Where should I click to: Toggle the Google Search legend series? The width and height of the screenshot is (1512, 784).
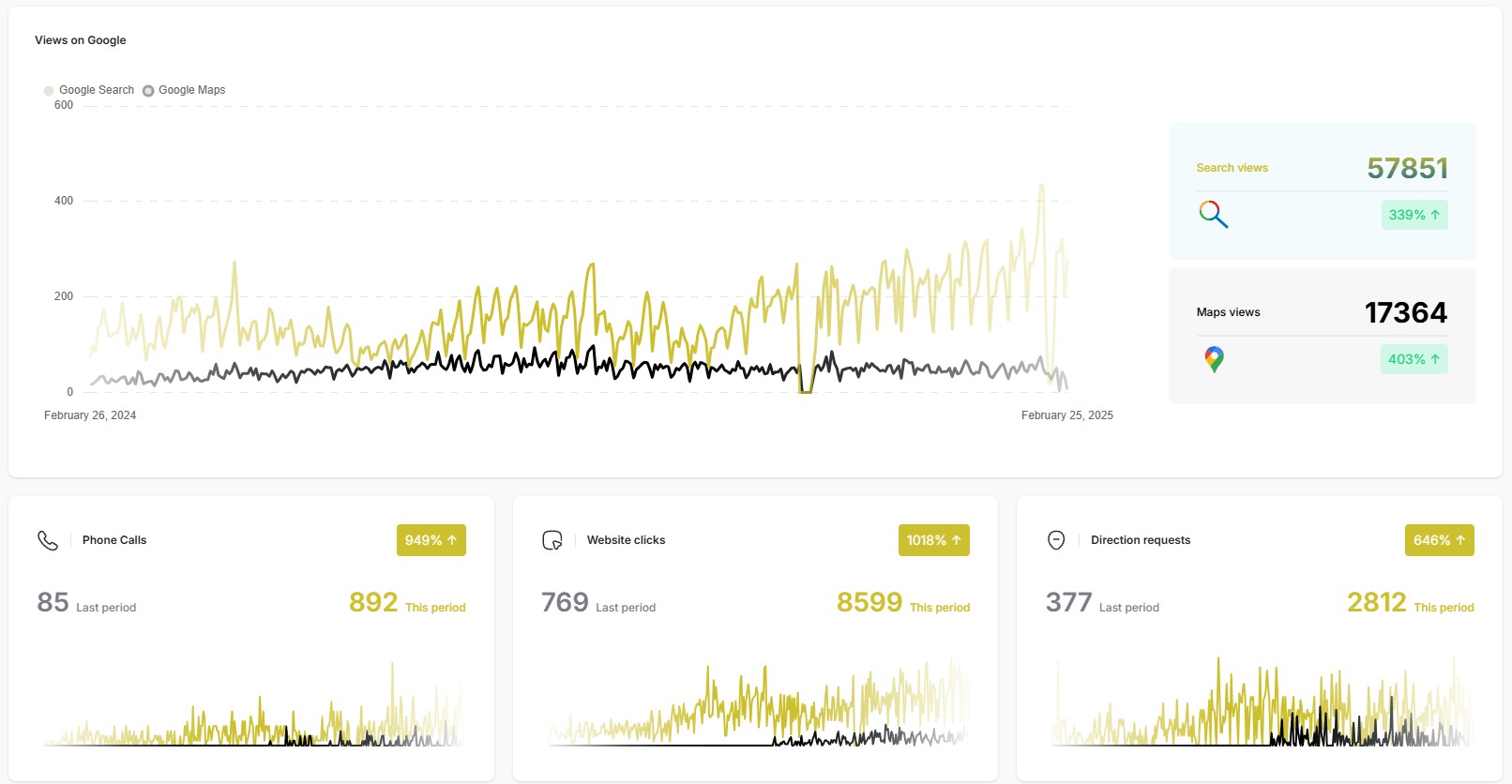pyautogui.click(x=89, y=90)
